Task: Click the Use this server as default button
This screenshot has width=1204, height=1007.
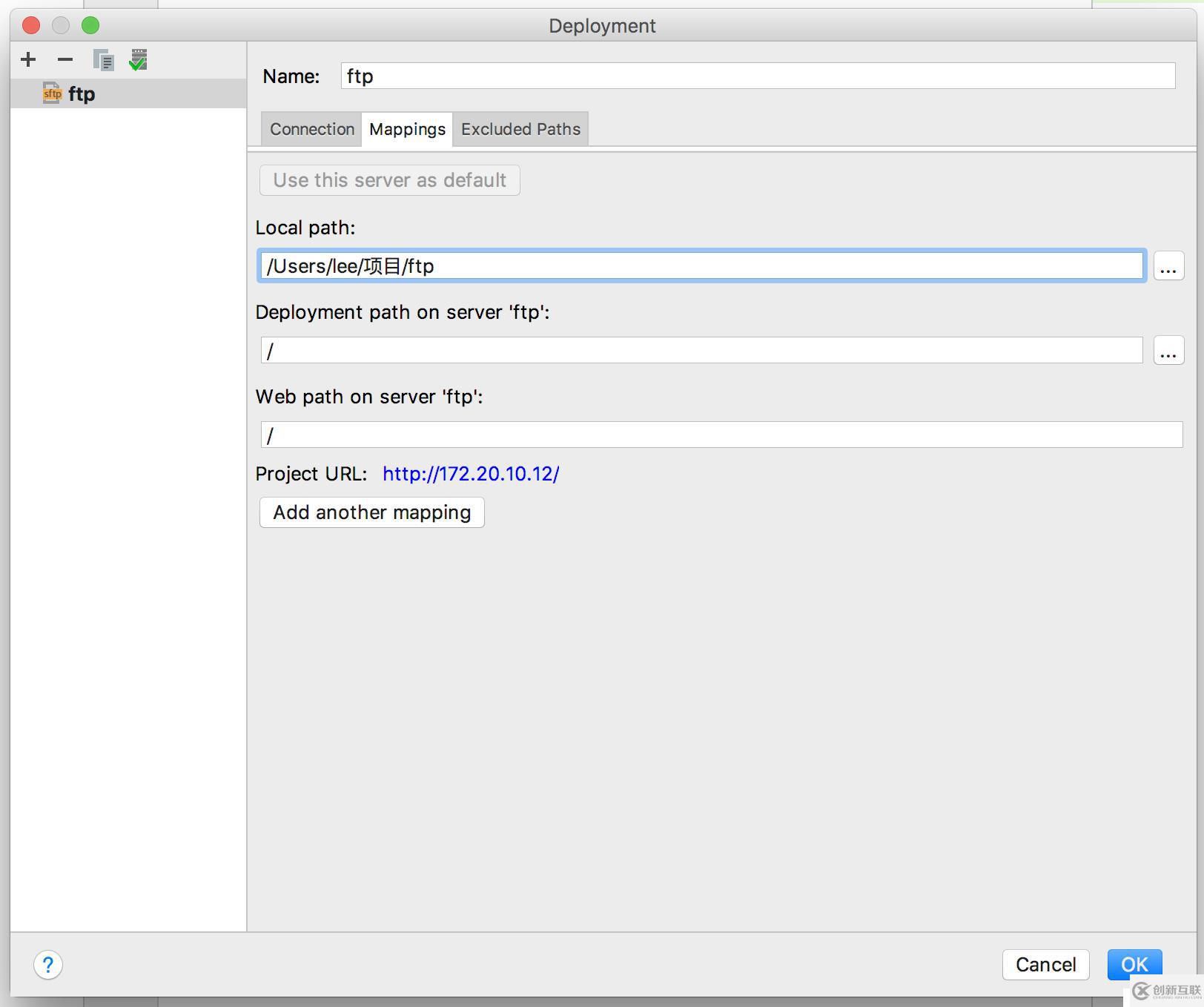Action: pyautogui.click(x=390, y=180)
